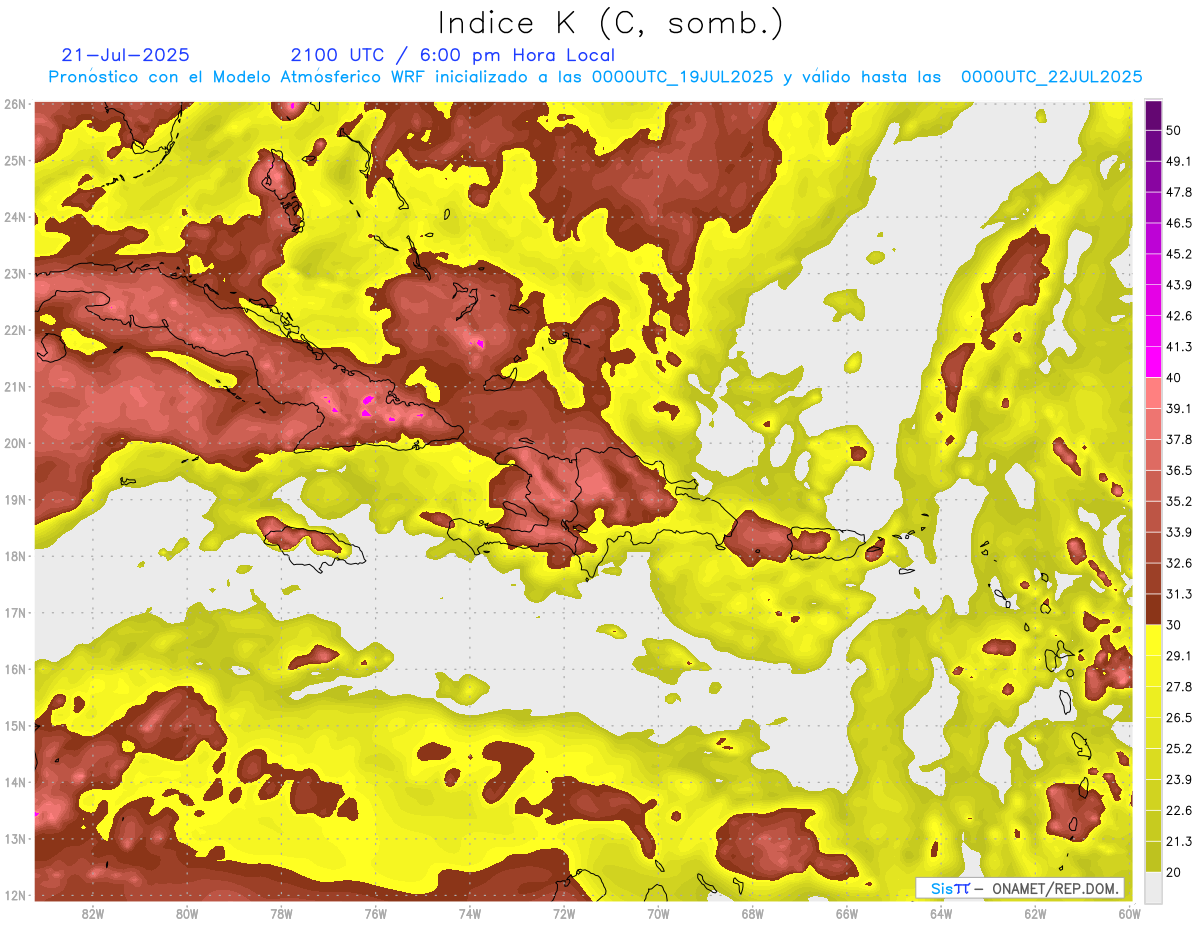Click the colorbar value 47.8
This screenshot has width=1200, height=927.
click(x=1179, y=192)
